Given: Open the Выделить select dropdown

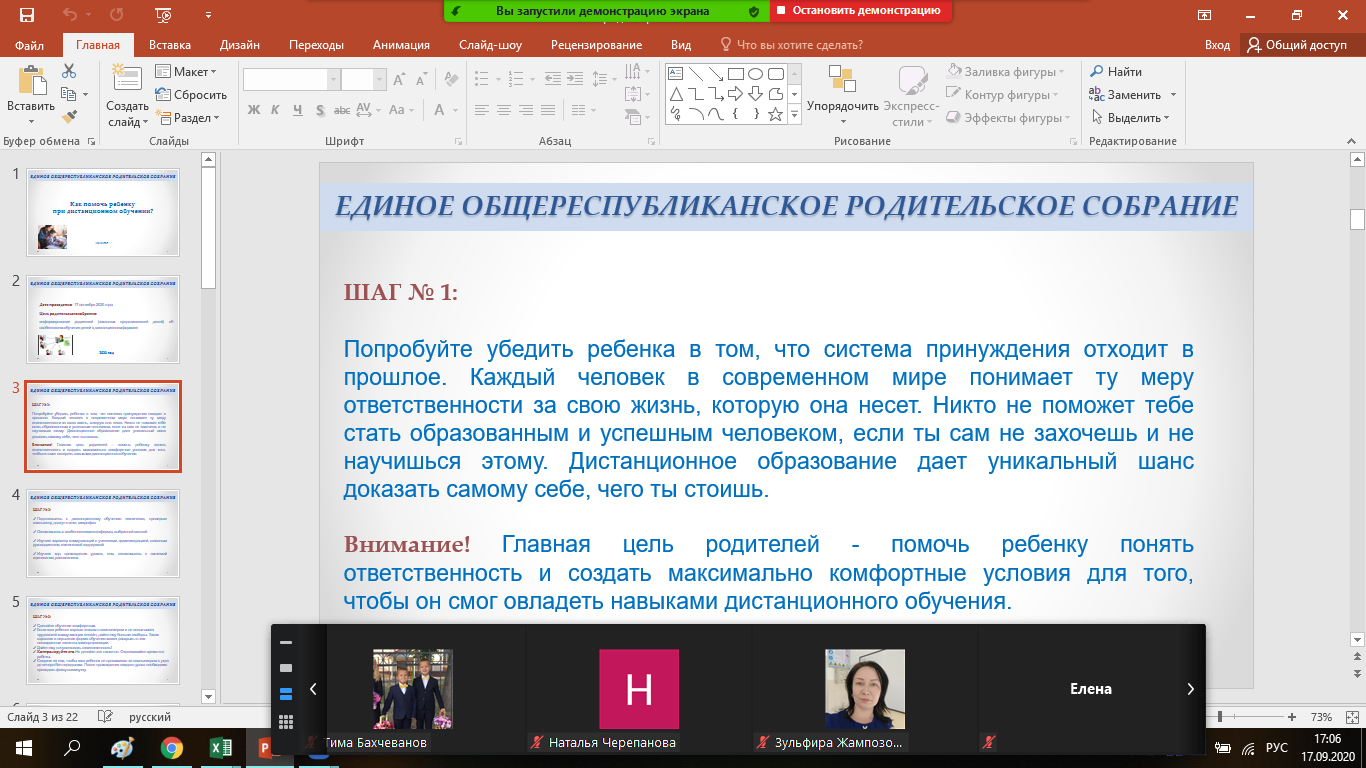Looking at the screenshot, I should pyautogui.click(x=1129, y=118).
